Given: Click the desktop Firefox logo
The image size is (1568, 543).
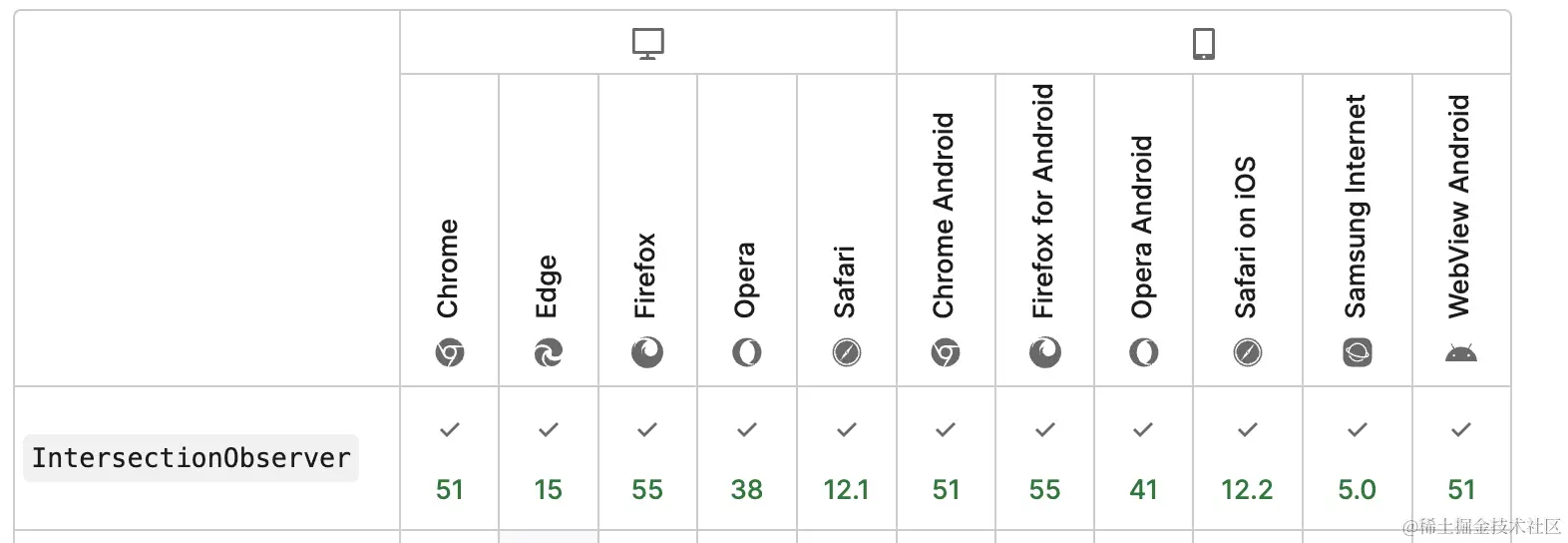Looking at the screenshot, I should [647, 352].
